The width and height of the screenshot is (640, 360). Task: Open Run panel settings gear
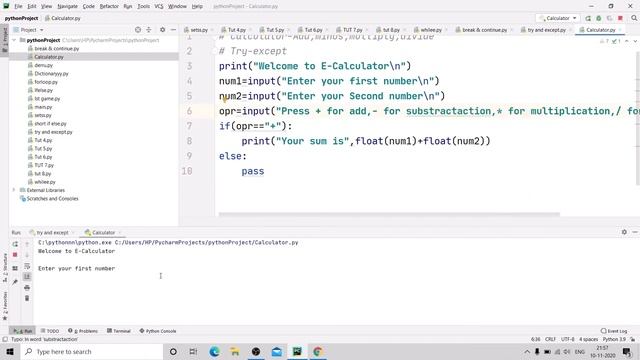click(624, 232)
